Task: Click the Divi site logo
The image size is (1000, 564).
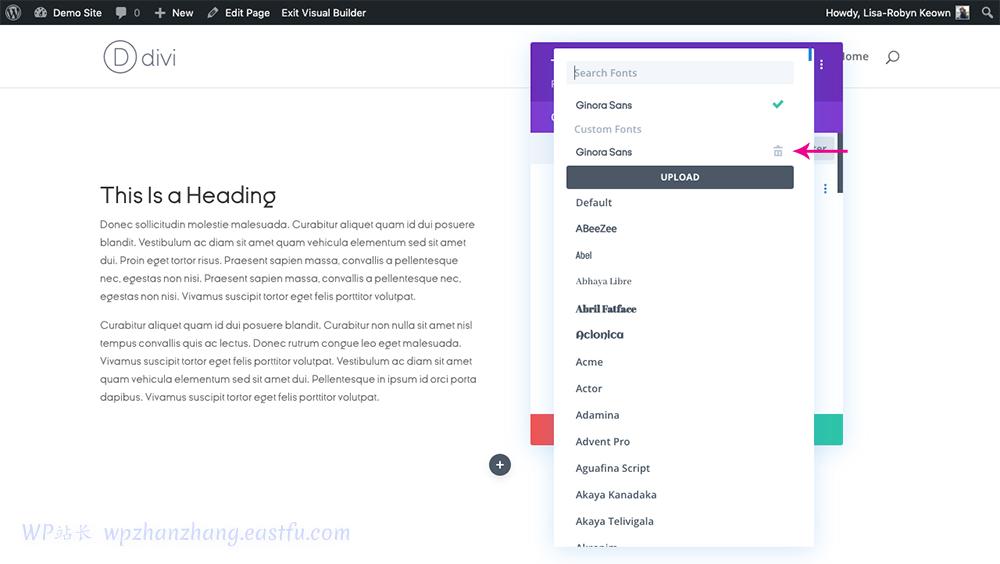Action: [140, 57]
